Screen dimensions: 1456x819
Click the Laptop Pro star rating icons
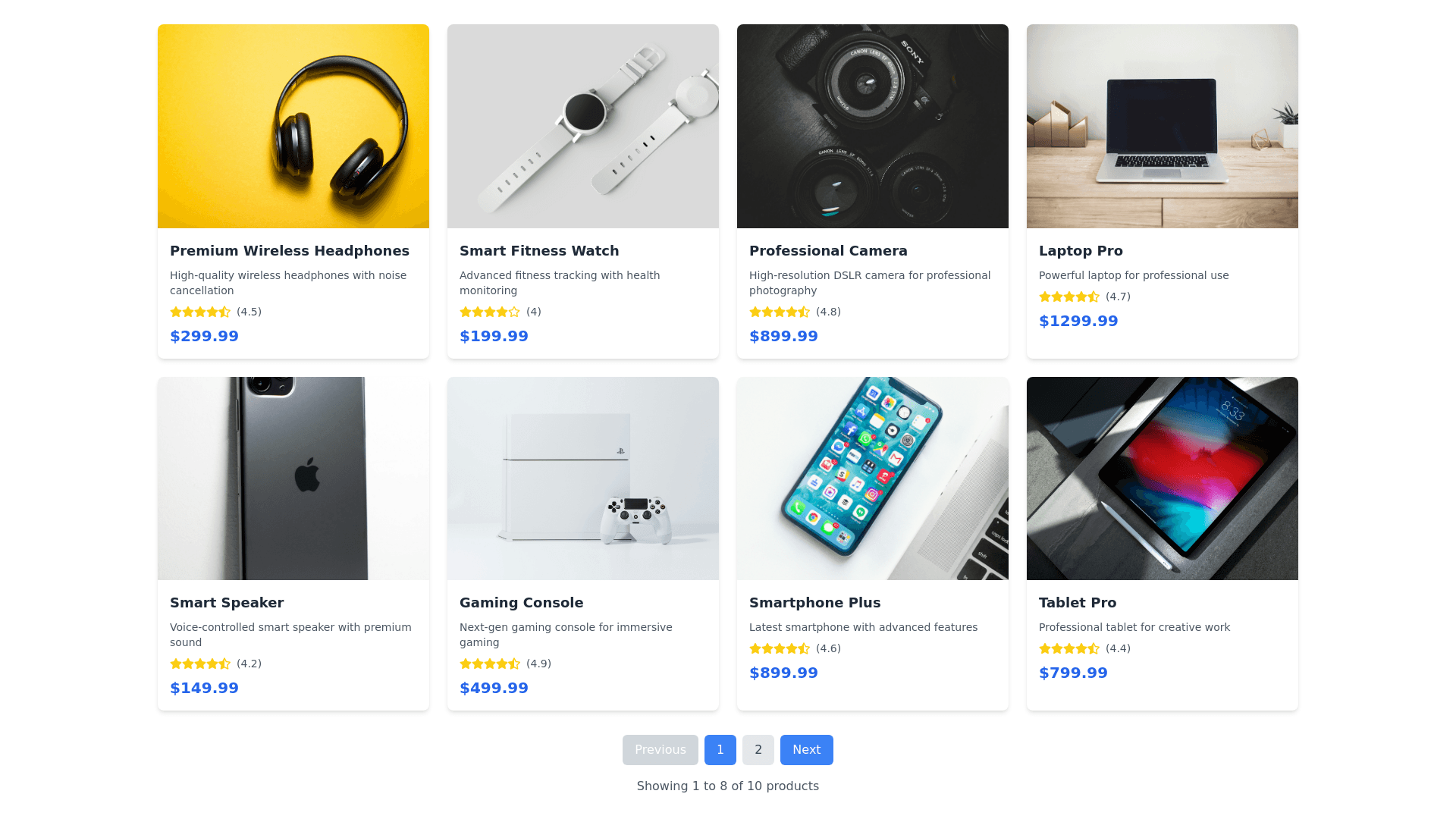pyautogui.click(x=1069, y=297)
